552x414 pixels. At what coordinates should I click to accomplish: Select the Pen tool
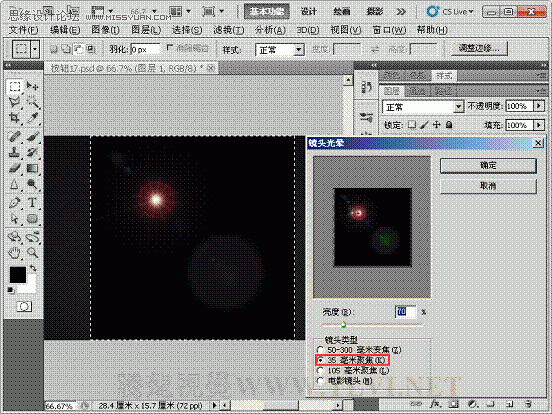[x=15, y=203]
